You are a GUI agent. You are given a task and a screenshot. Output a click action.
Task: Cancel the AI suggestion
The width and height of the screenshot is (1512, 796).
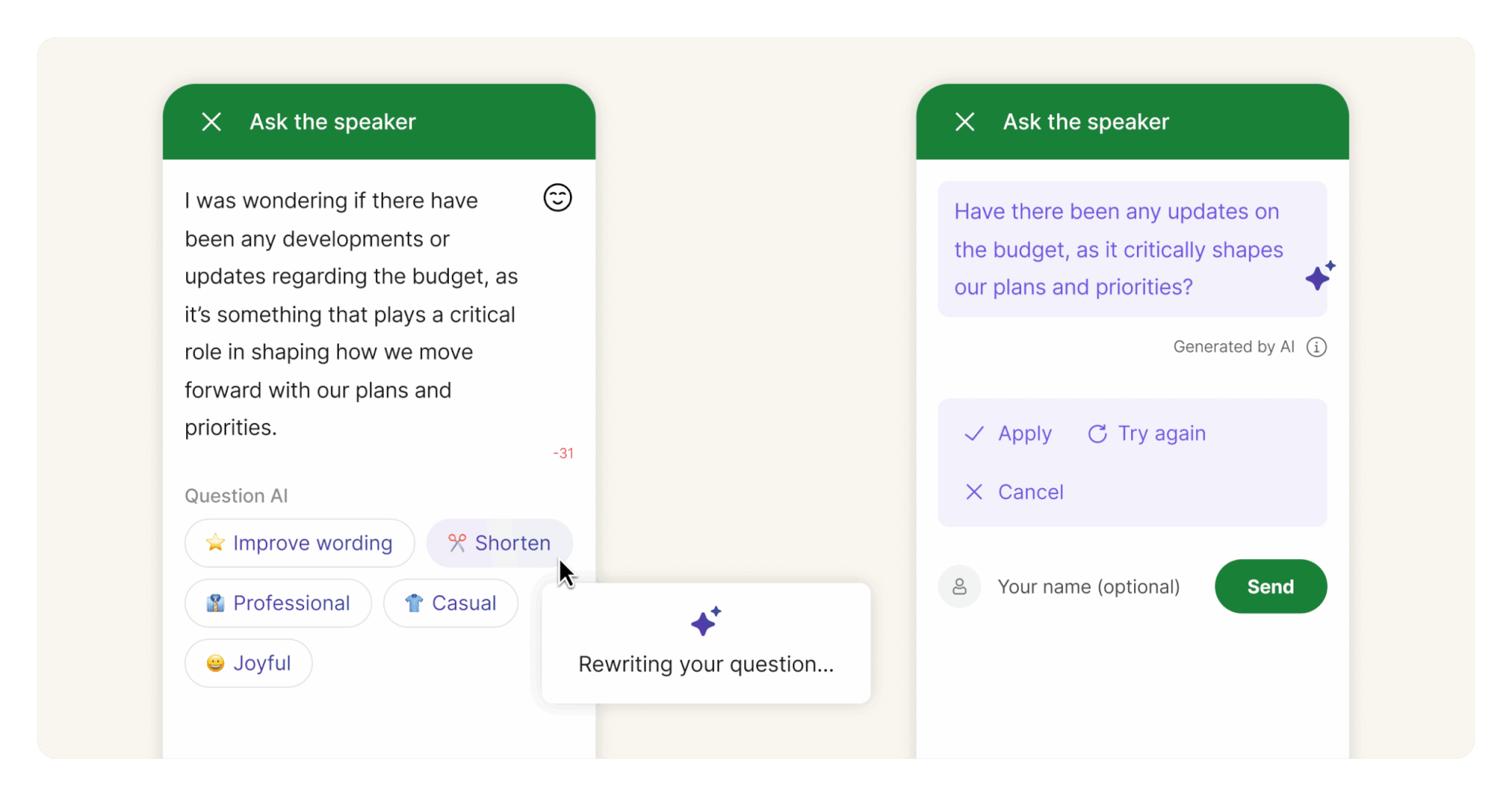tap(1015, 492)
